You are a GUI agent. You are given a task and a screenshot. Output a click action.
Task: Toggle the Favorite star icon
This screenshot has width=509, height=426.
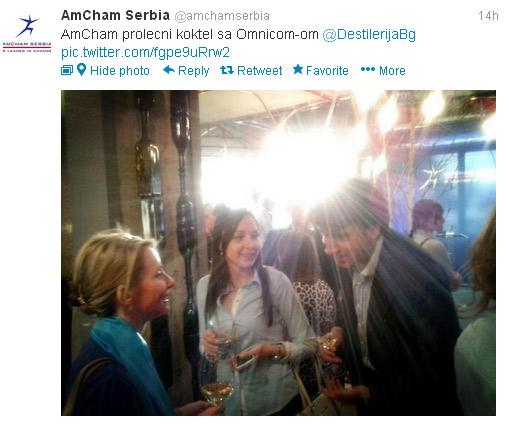298,69
